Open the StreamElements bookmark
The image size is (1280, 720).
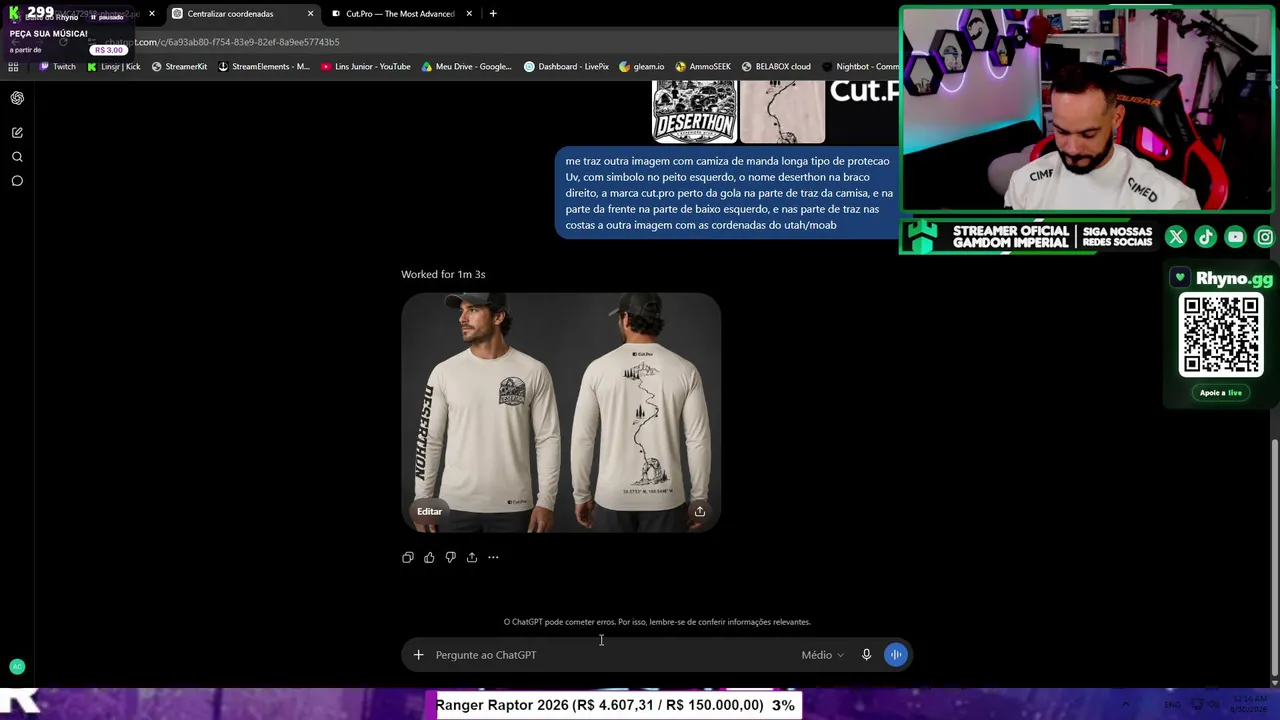[x=264, y=67]
